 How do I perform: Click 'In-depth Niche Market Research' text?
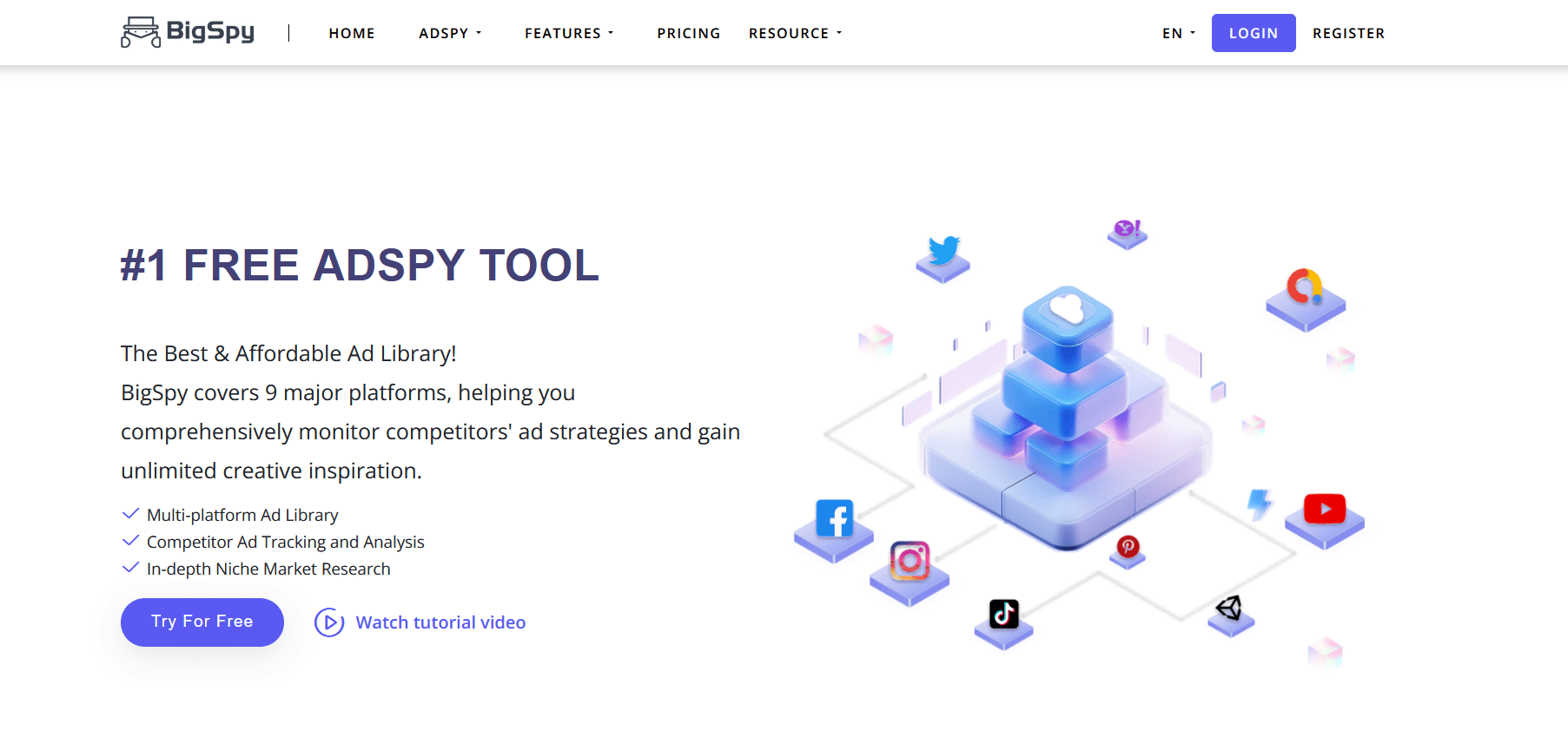click(x=268, y=569)
